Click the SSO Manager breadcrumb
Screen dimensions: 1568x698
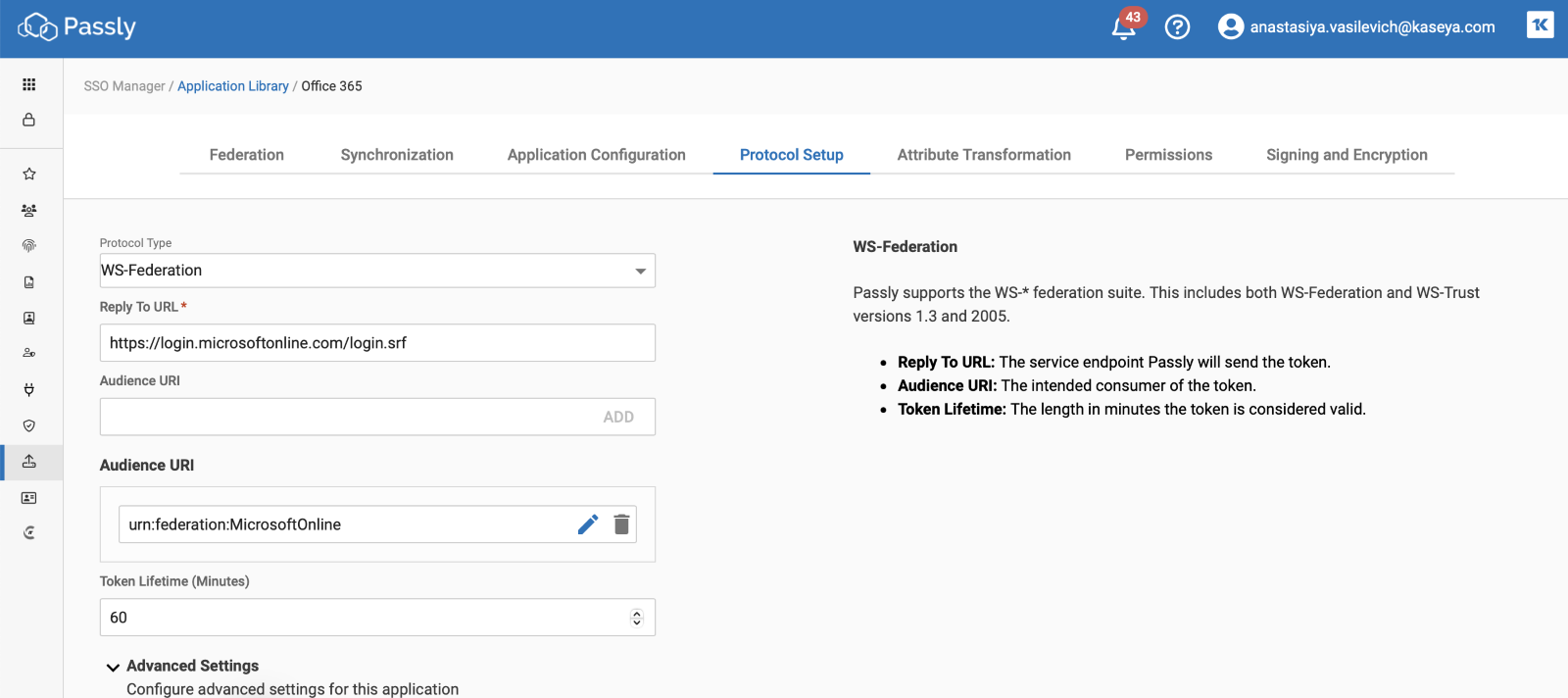(x=124, y=86)
